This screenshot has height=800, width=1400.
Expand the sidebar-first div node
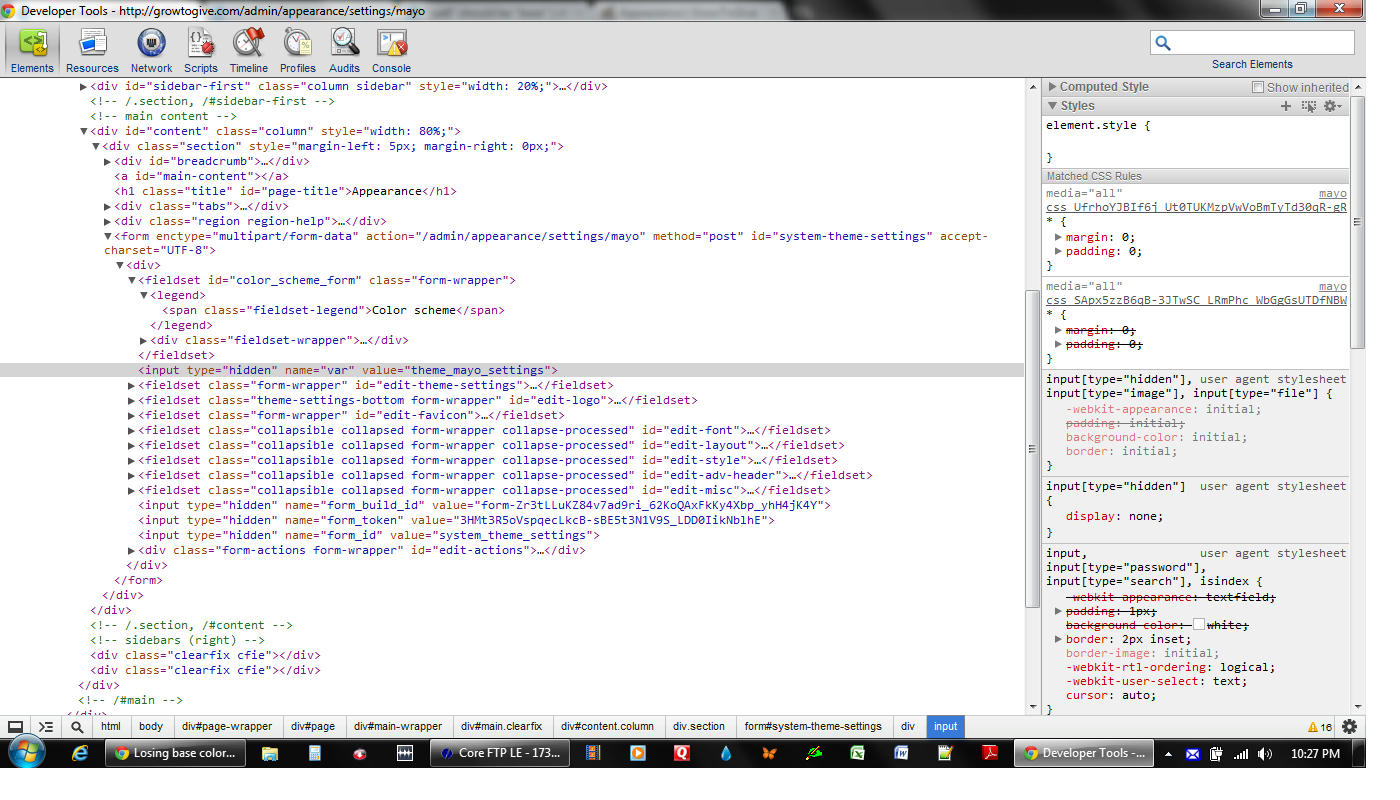click(83, 86)
